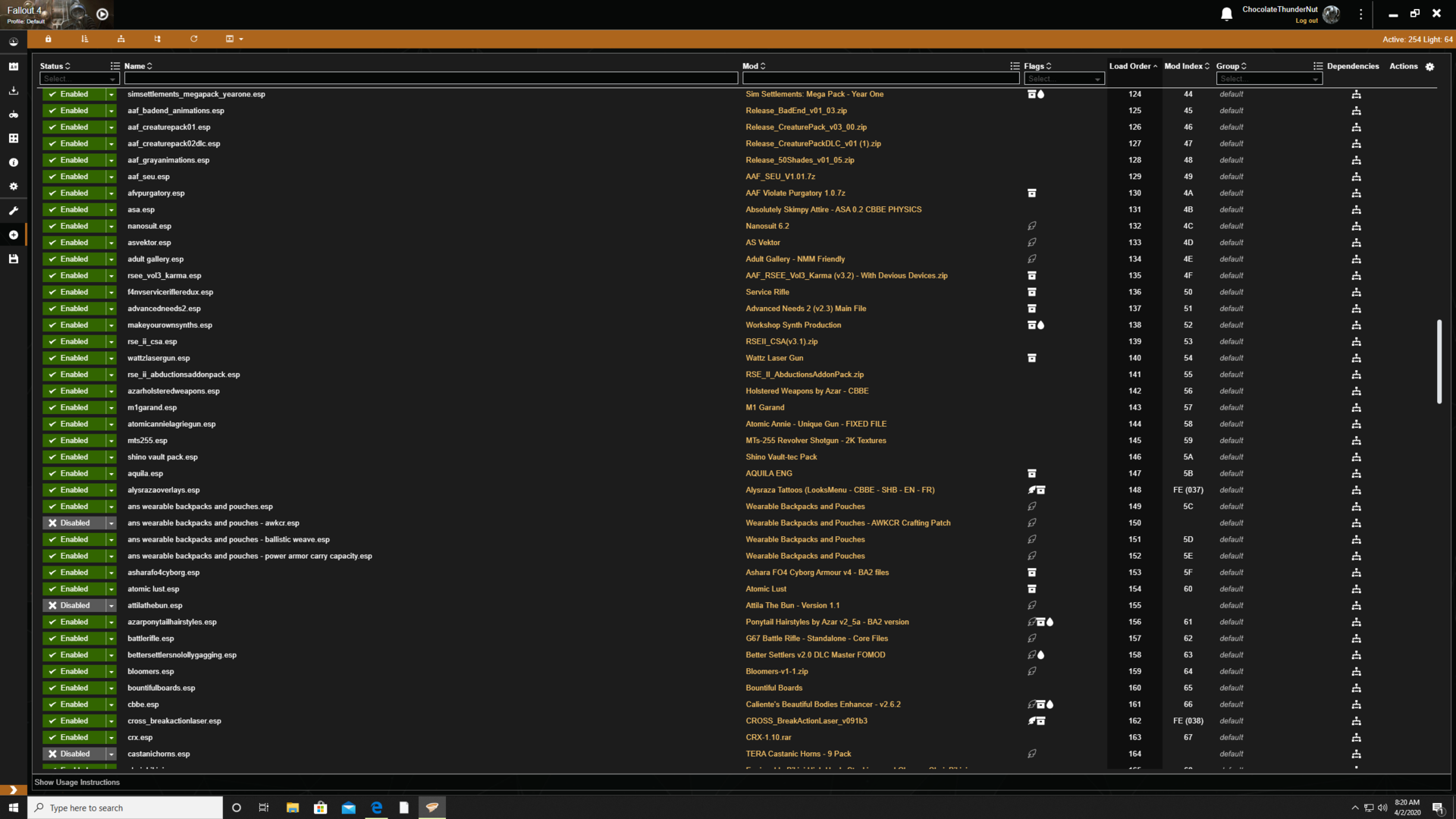
Task: Open the three-dot menu near the user avatar
Action: coord(1360,14)
